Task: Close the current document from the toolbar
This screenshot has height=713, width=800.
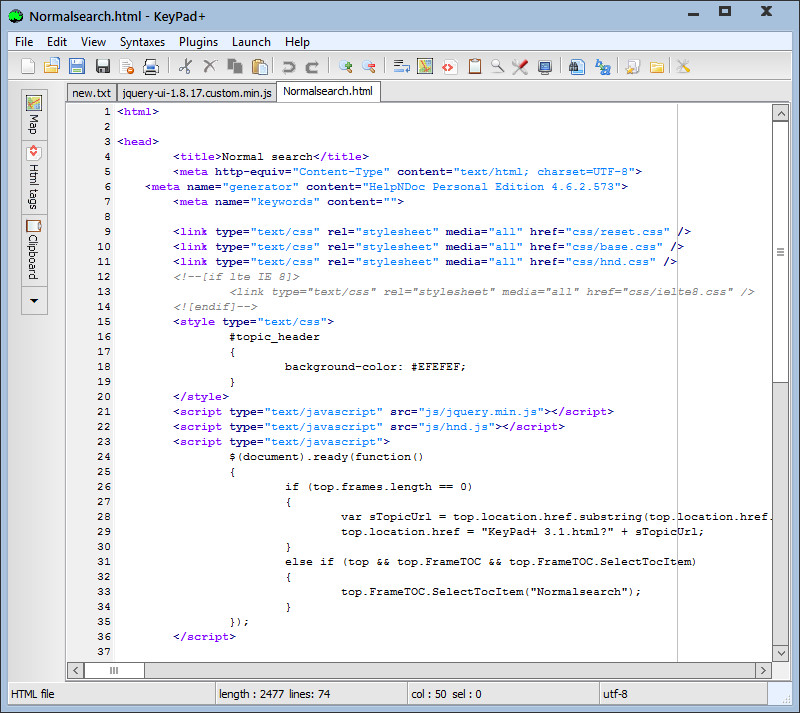Action: pyautogui.click(x=127, y=66)
